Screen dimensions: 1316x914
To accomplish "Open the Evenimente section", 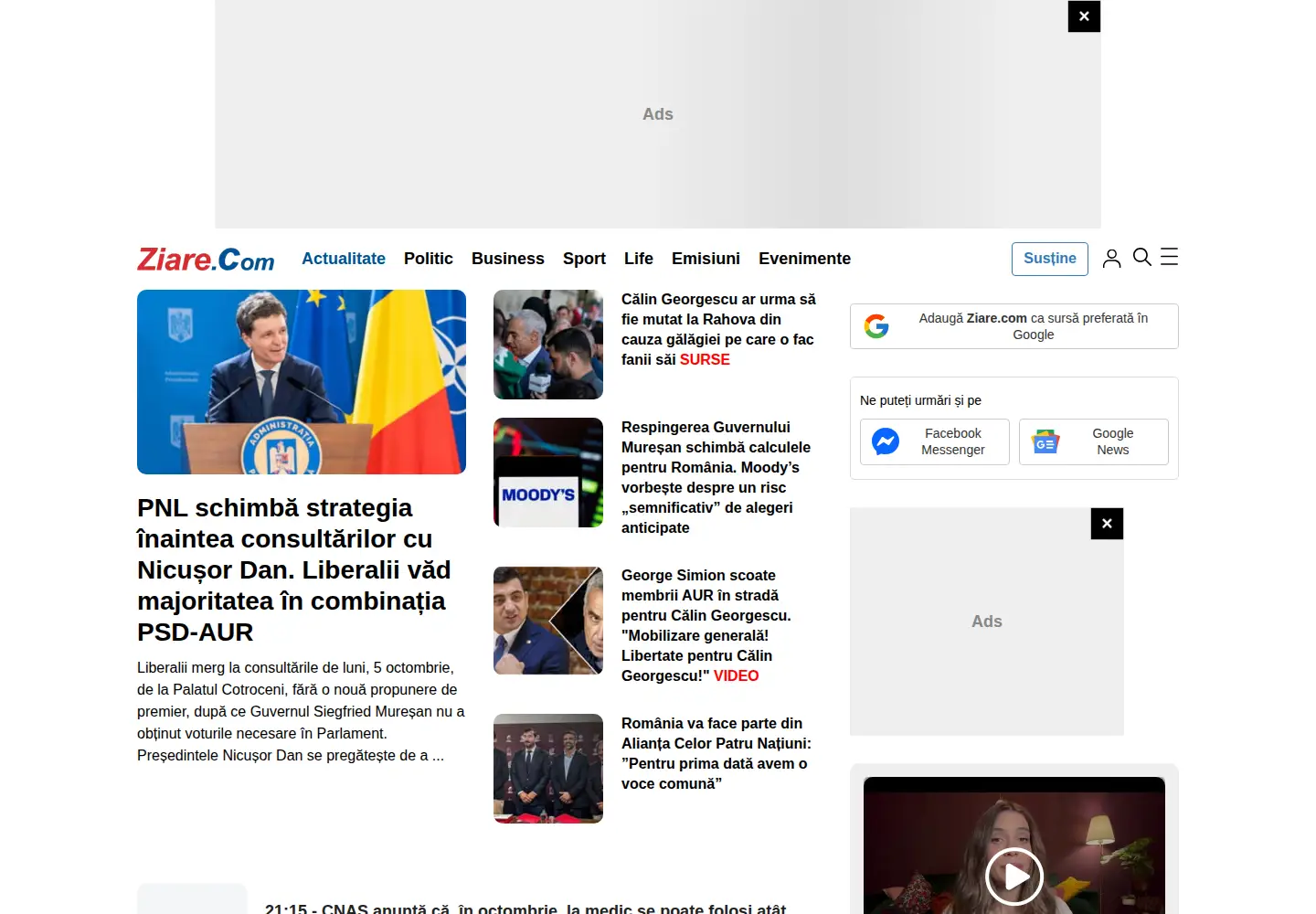I will (x=804, y=259).
